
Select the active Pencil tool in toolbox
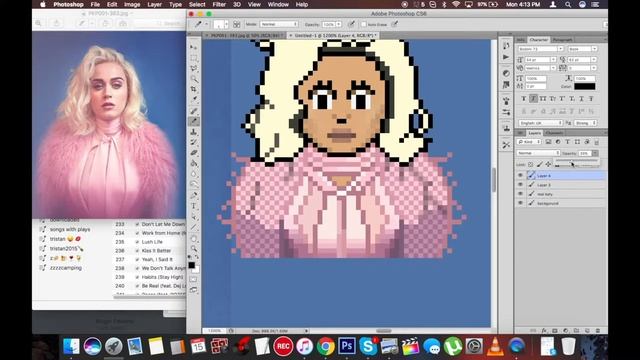tap(193, 121)
